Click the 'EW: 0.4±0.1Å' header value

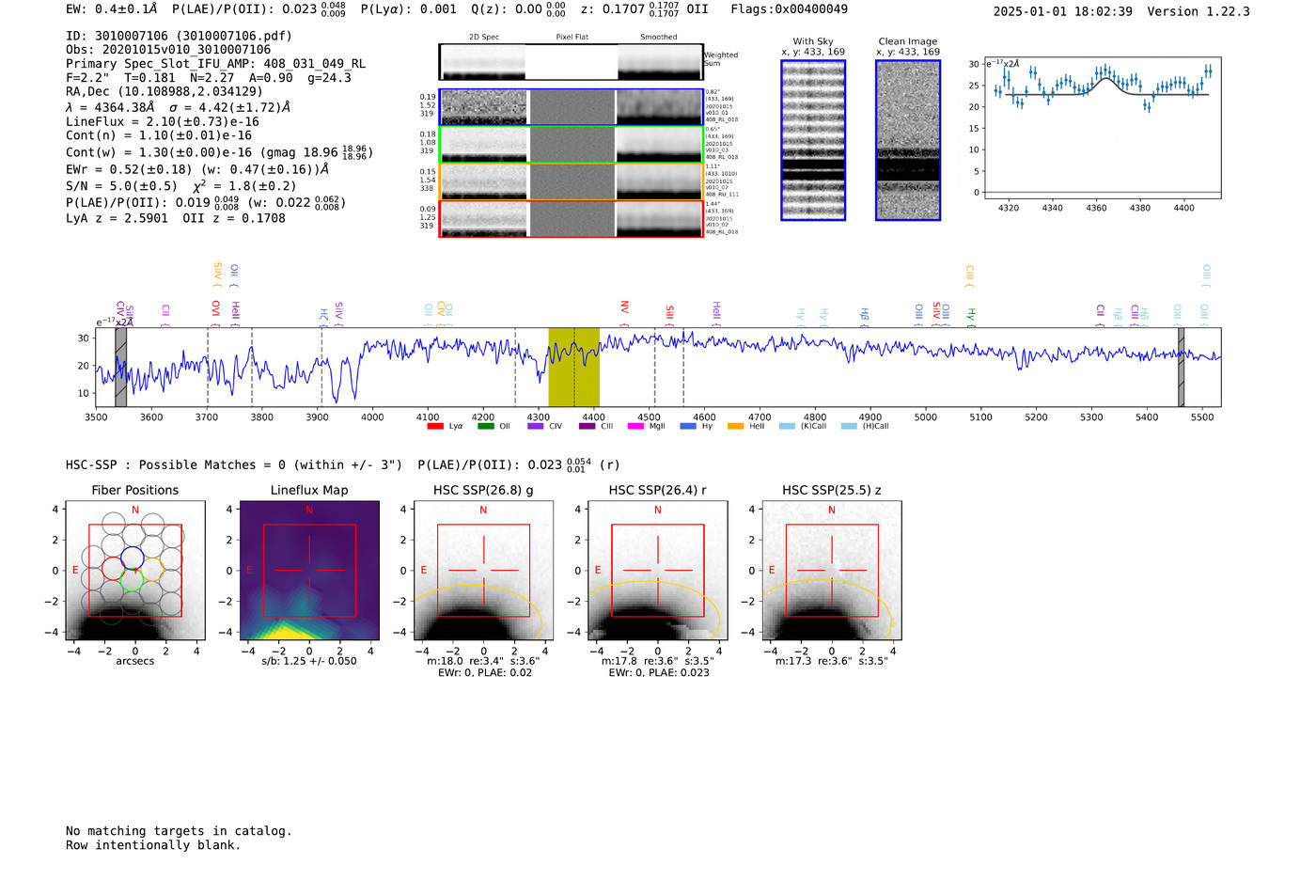(112, 9)
